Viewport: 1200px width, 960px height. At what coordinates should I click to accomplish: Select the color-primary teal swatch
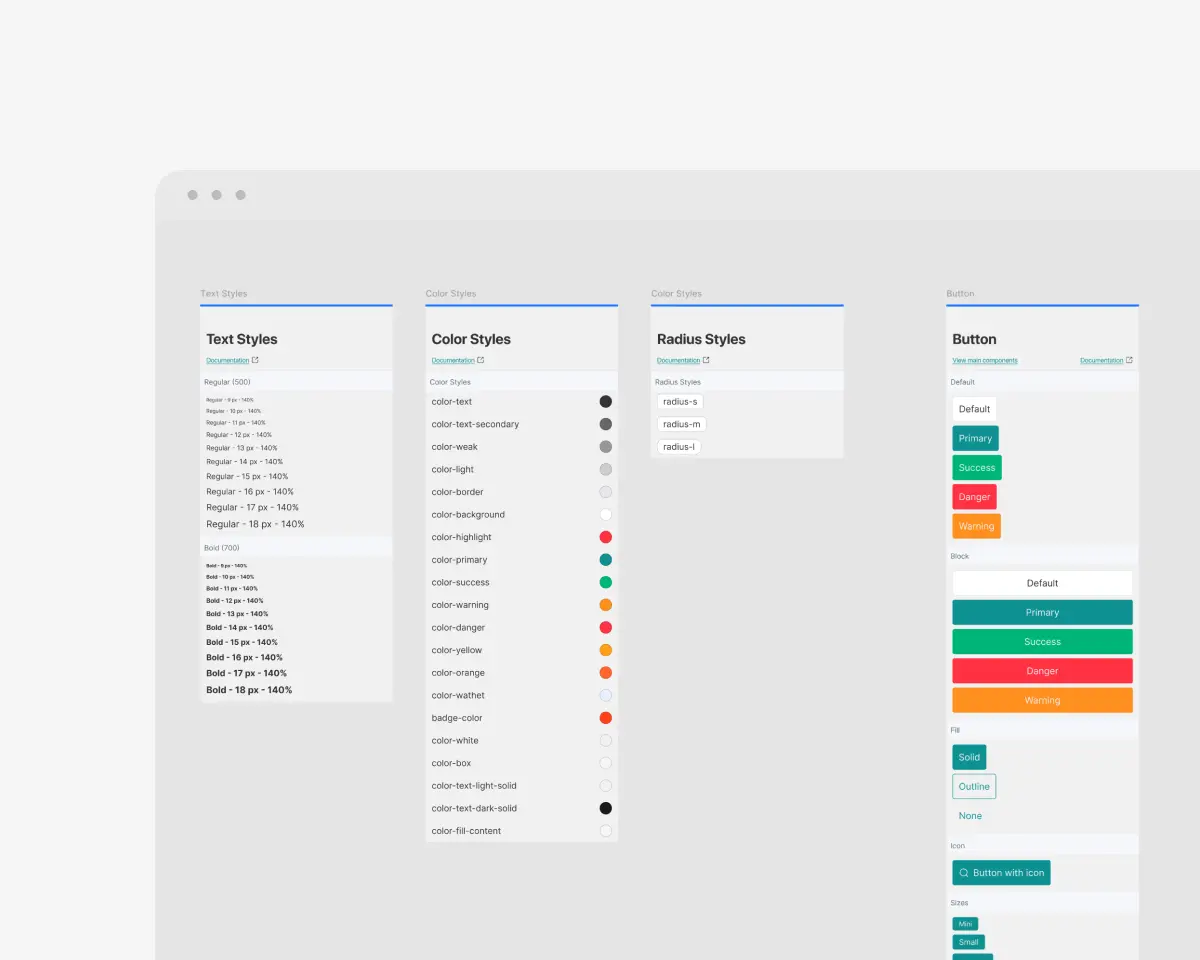(x=605, y=560)
